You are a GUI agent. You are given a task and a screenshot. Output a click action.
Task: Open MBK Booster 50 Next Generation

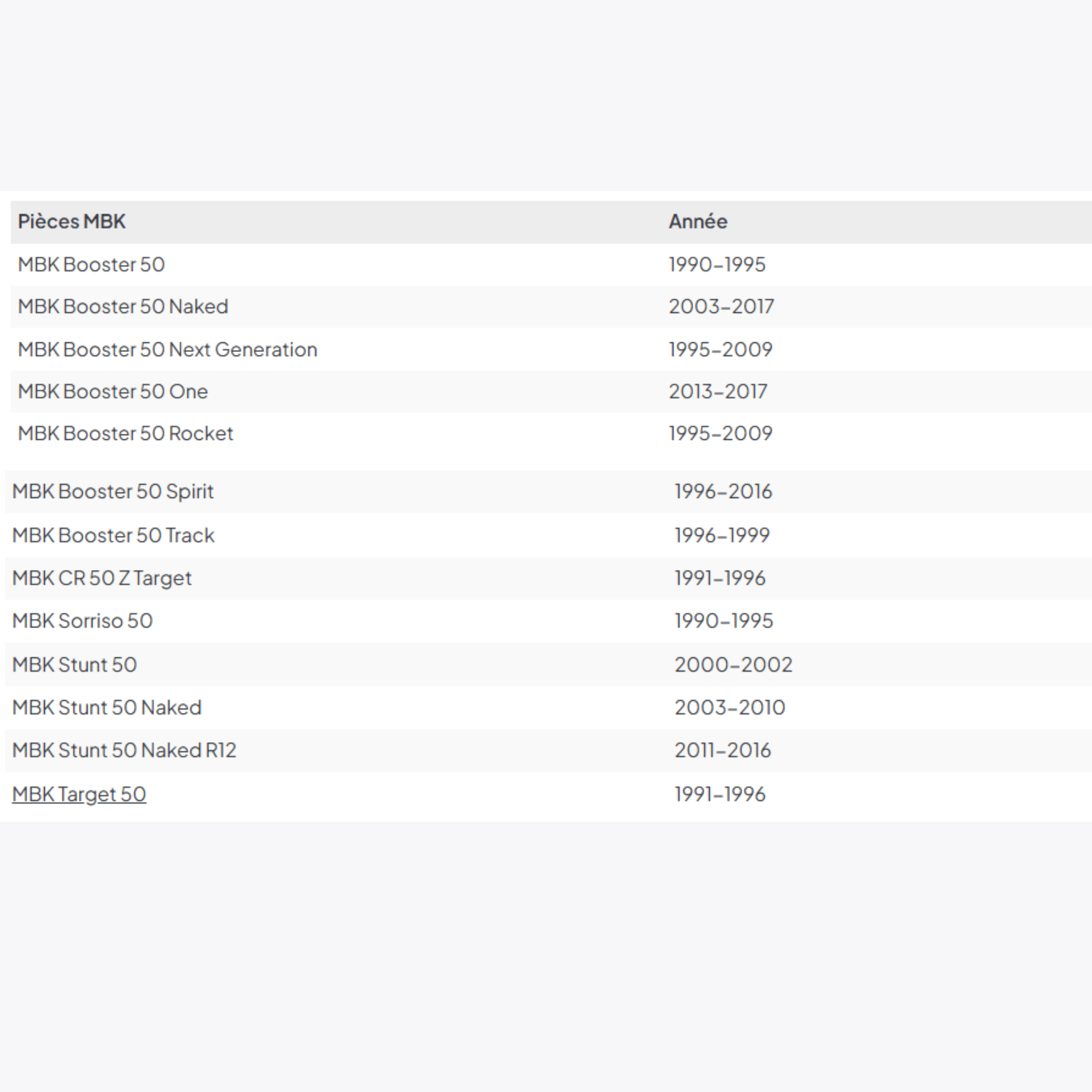click(167, 349)
